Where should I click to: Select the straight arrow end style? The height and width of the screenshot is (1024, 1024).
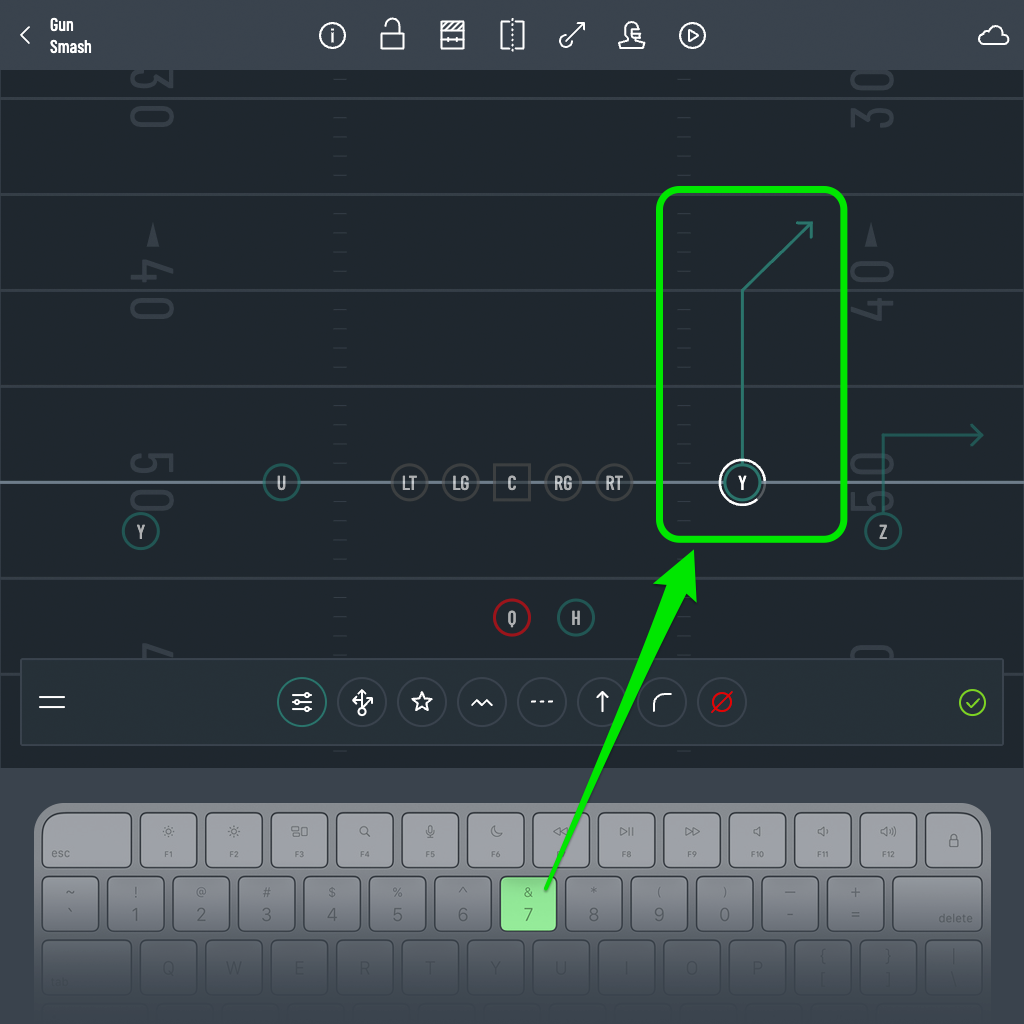click(602, 702)
